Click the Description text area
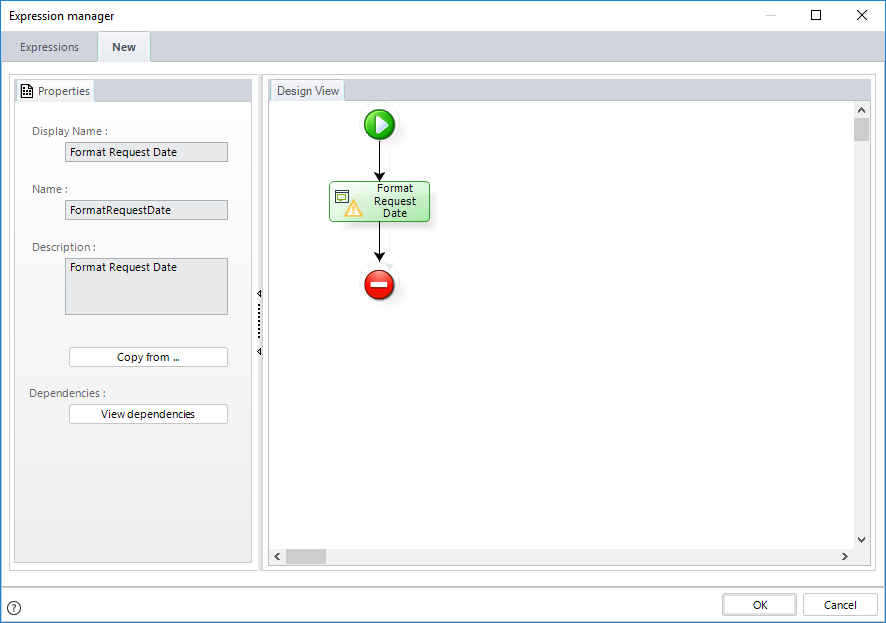 tap(146, 286)
